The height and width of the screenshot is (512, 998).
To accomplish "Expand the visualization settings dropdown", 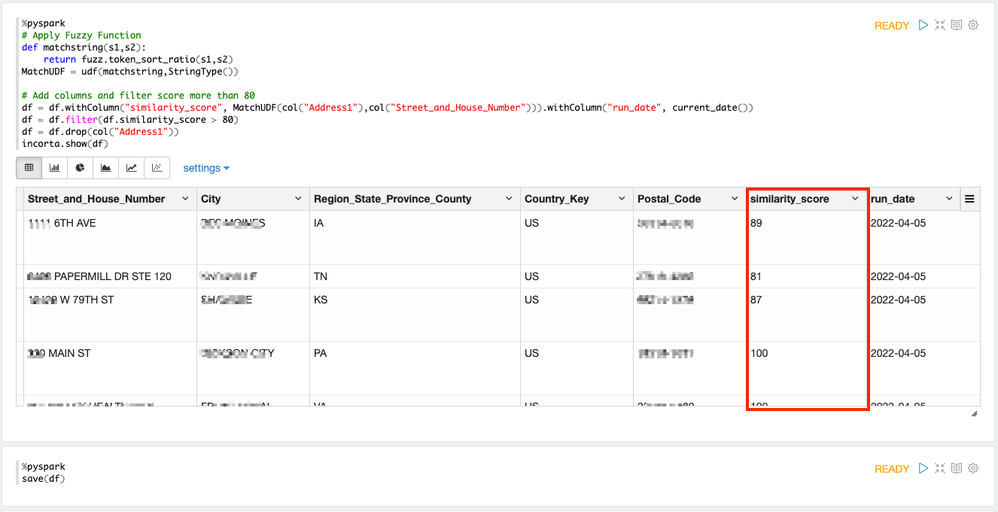I will pos(206,168).
